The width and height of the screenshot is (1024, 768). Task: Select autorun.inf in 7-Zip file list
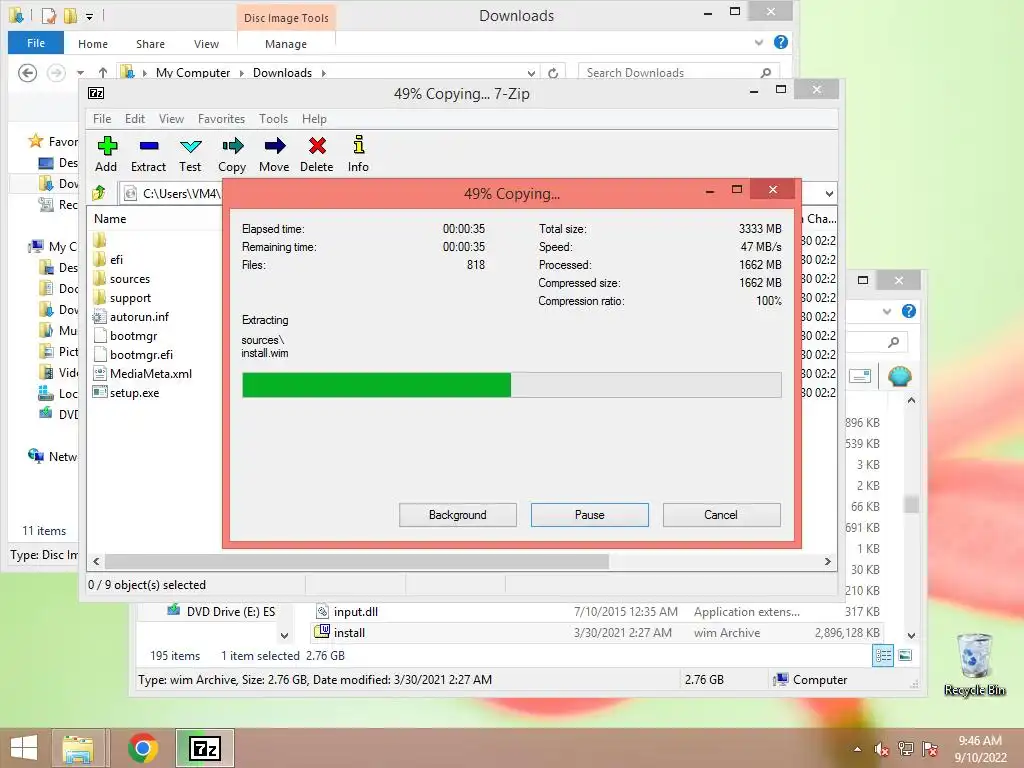(139, 317)
